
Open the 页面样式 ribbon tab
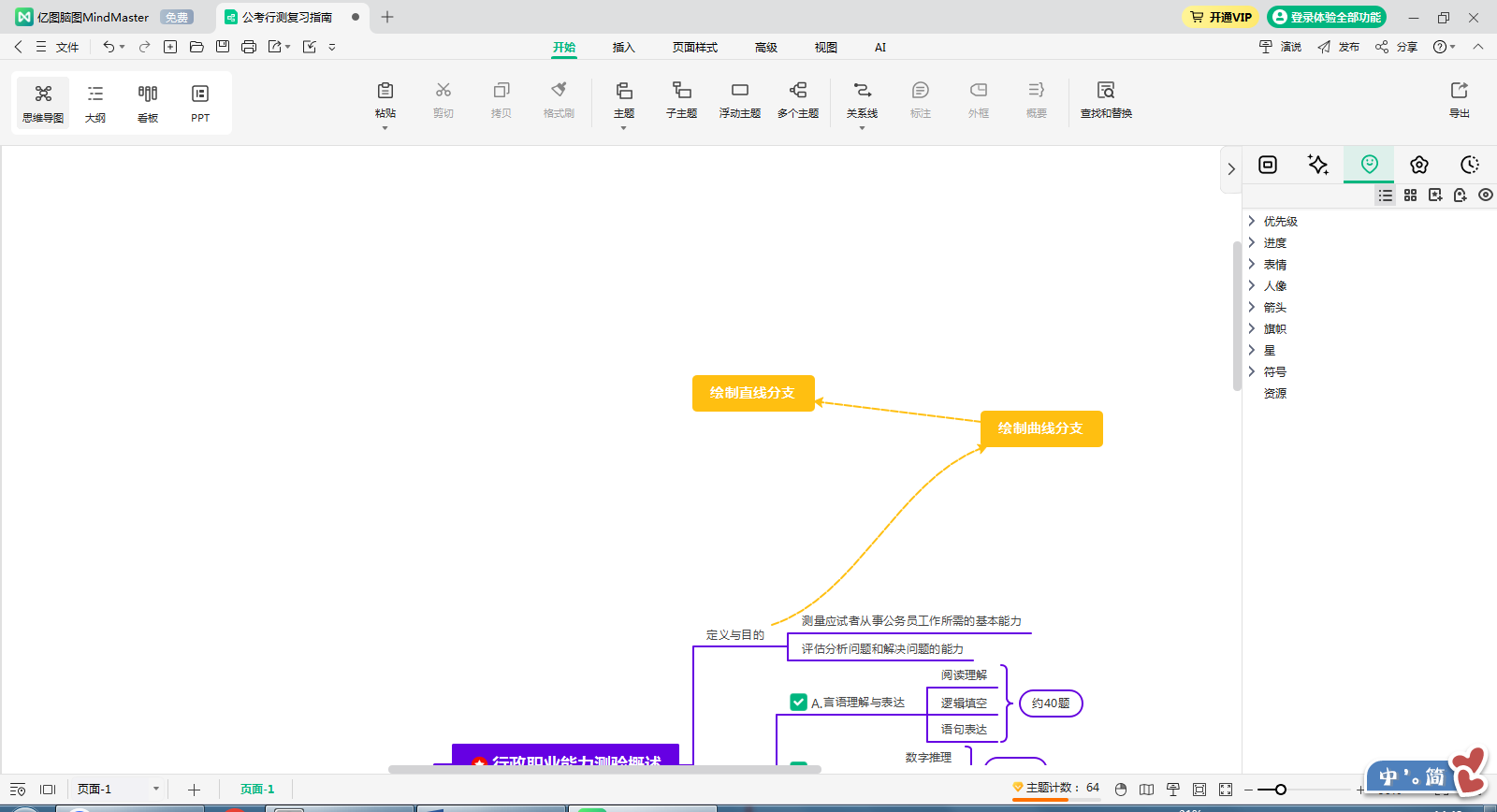click(694, 47)
